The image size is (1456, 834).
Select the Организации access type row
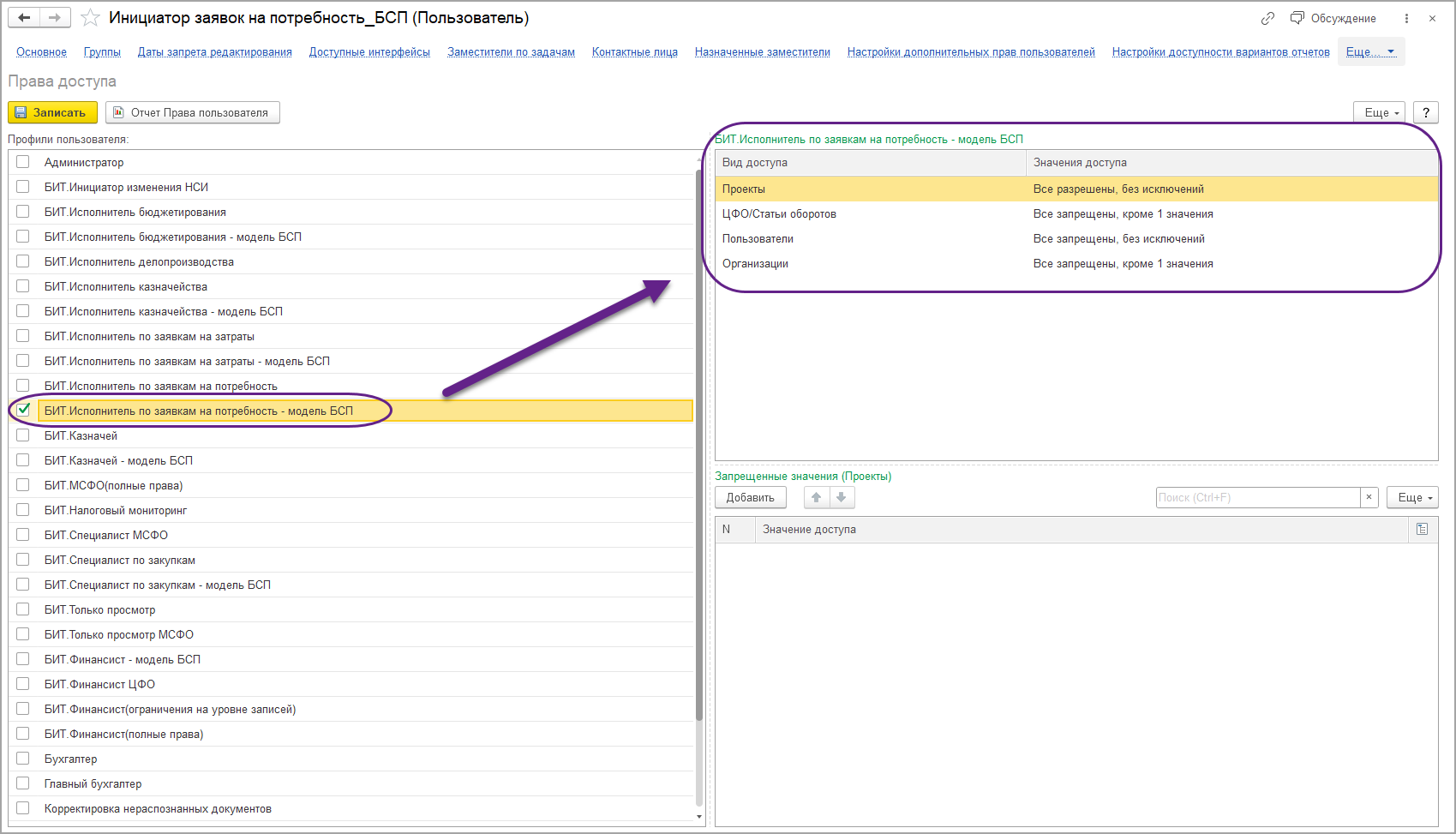(1076, 263)
